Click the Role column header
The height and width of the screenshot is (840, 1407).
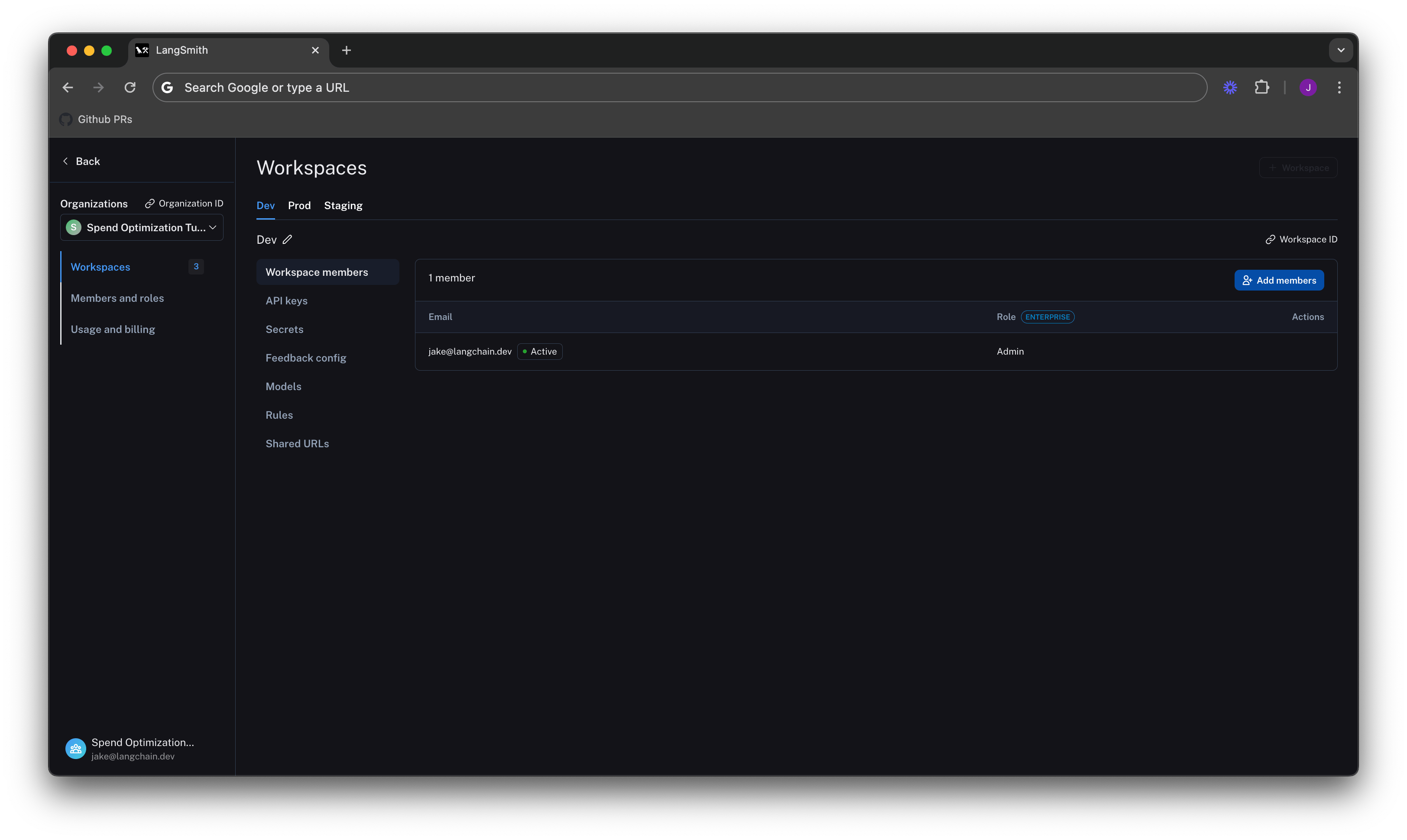(x=1006, y=317)
